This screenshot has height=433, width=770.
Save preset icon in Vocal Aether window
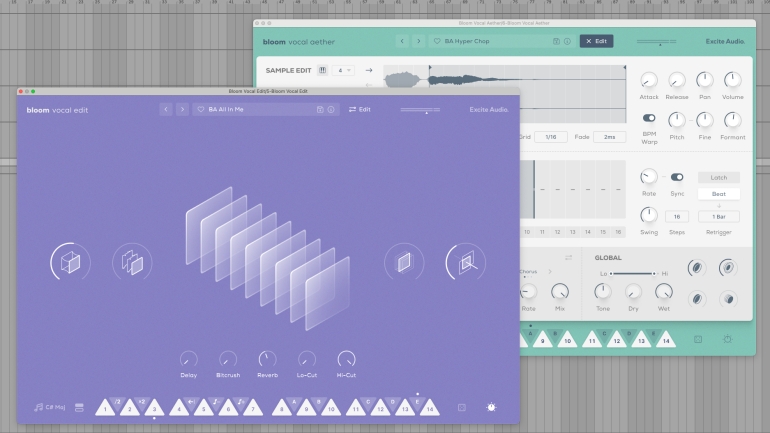(556, 41)
